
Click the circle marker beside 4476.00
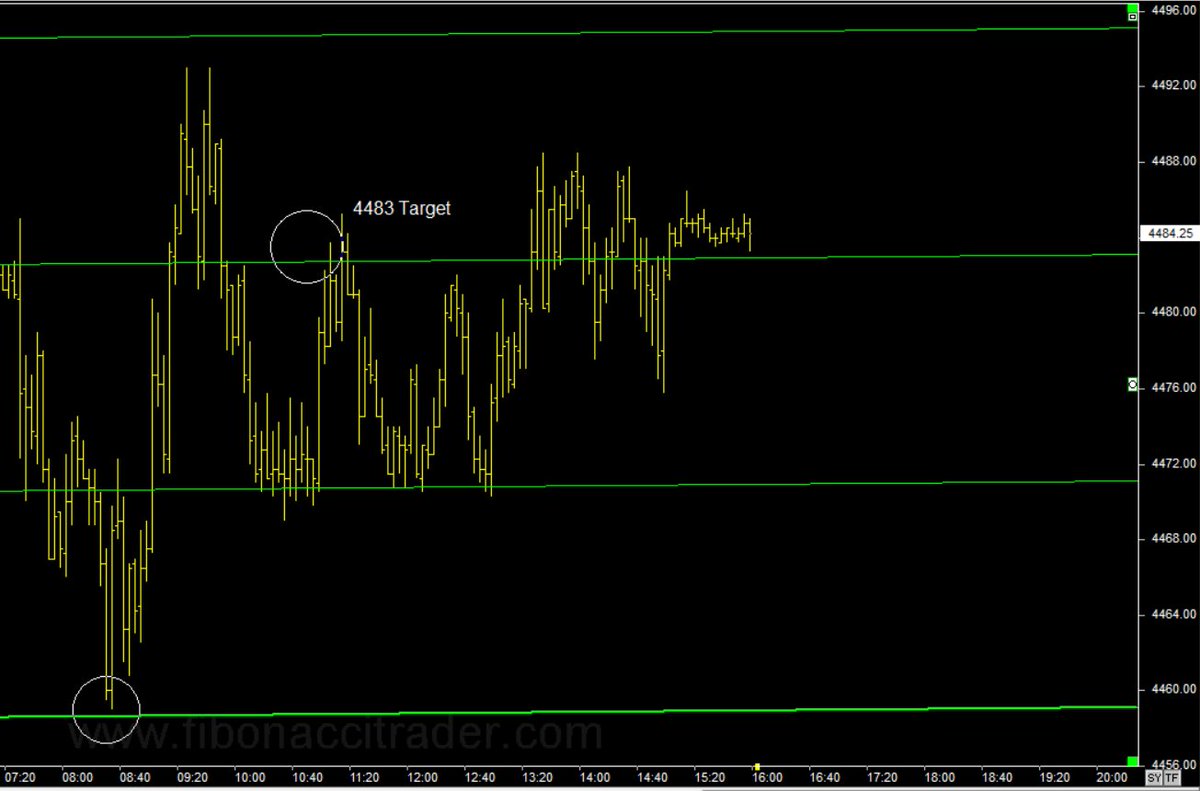[1133, 384]
